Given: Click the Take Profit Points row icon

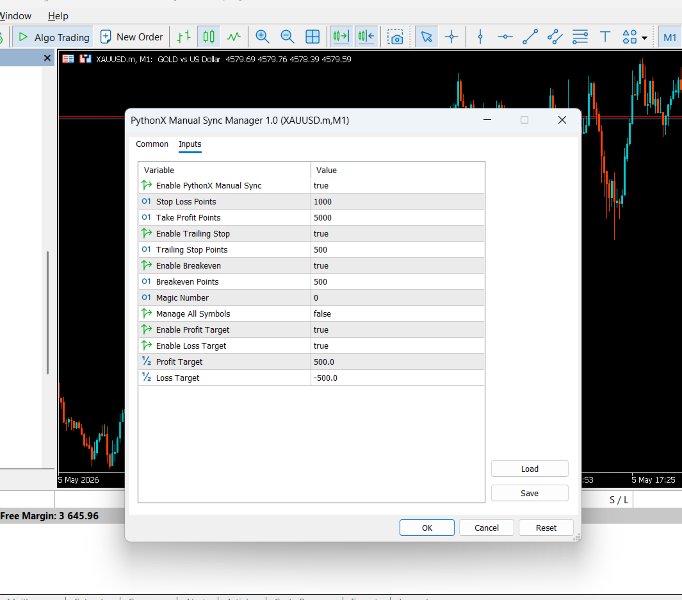Looking at the screenshot, I should 146,218.
